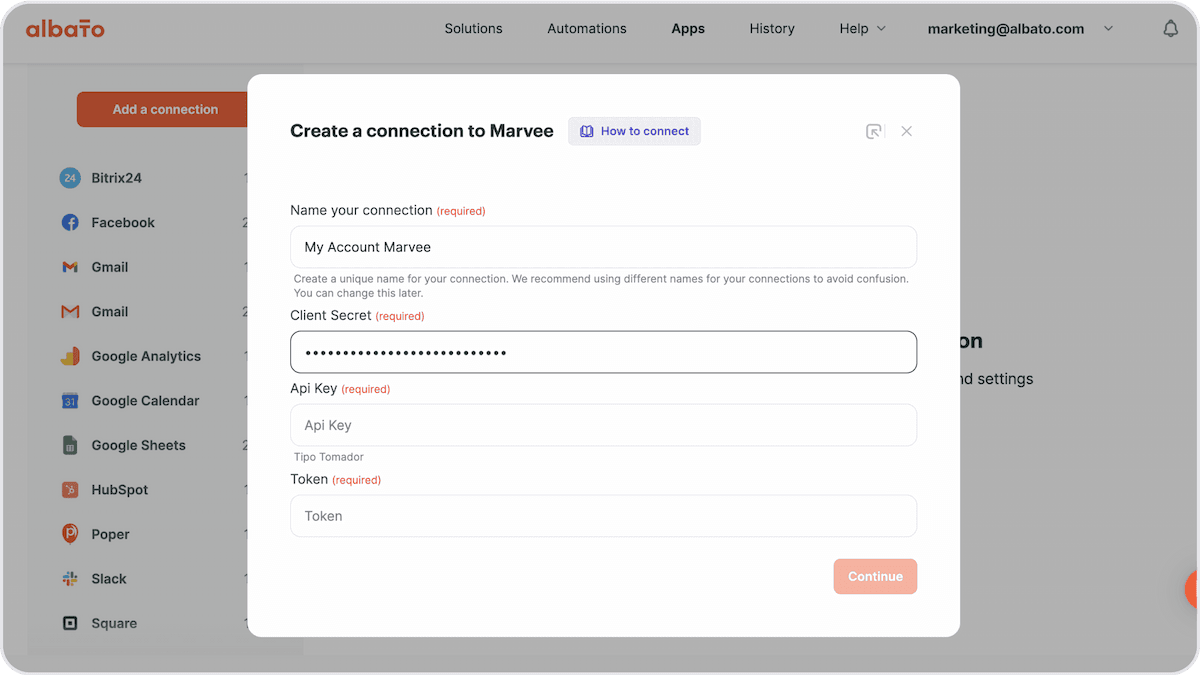This screenshot has height=675, width=1200.
Task: Click the Google Calendar icon
Action: [x=70, y=401]
